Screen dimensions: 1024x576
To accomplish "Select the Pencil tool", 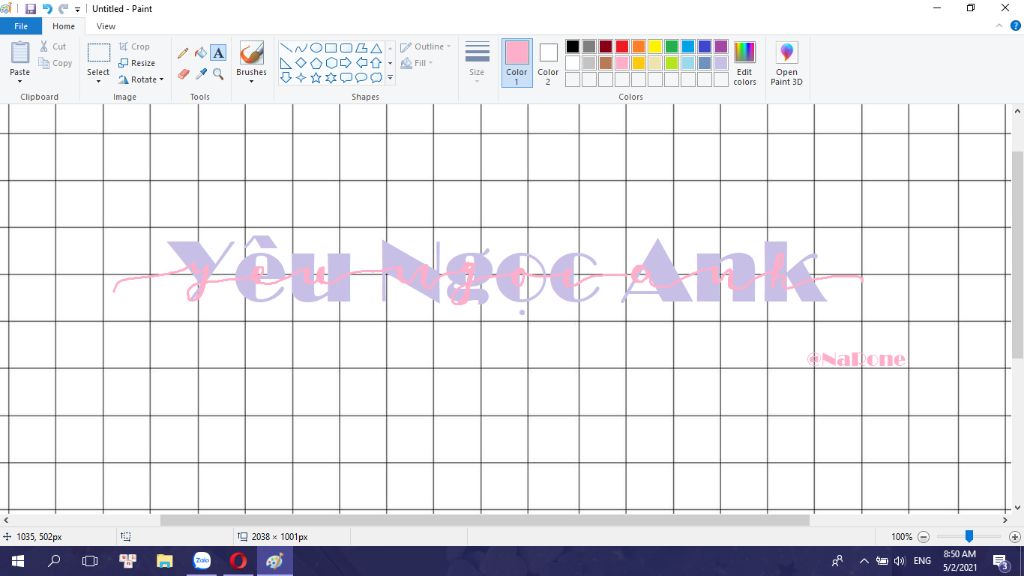I will coord(183,53).
